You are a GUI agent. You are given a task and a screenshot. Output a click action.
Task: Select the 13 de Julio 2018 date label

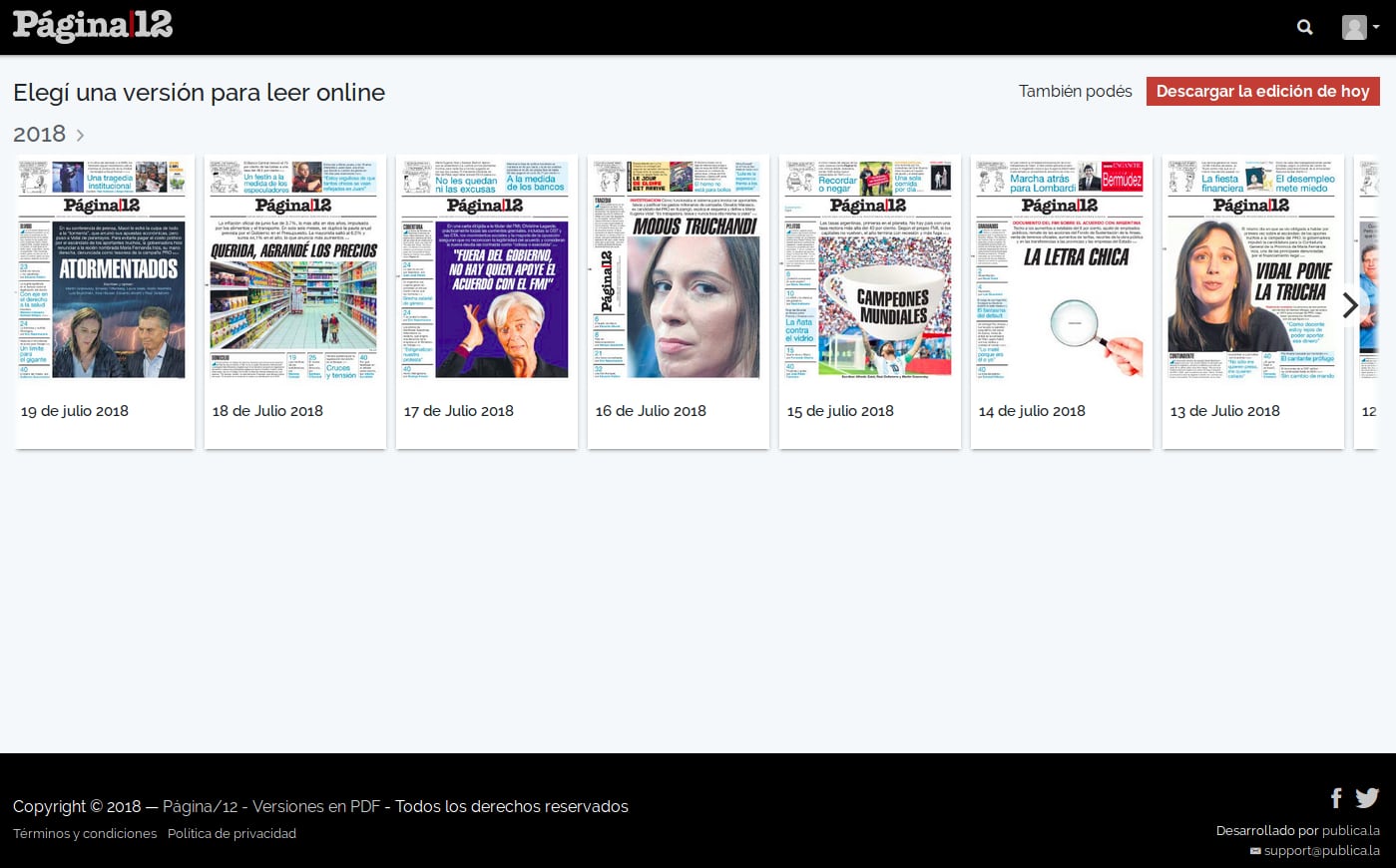pyautogui.click(x=1224, y=411)
